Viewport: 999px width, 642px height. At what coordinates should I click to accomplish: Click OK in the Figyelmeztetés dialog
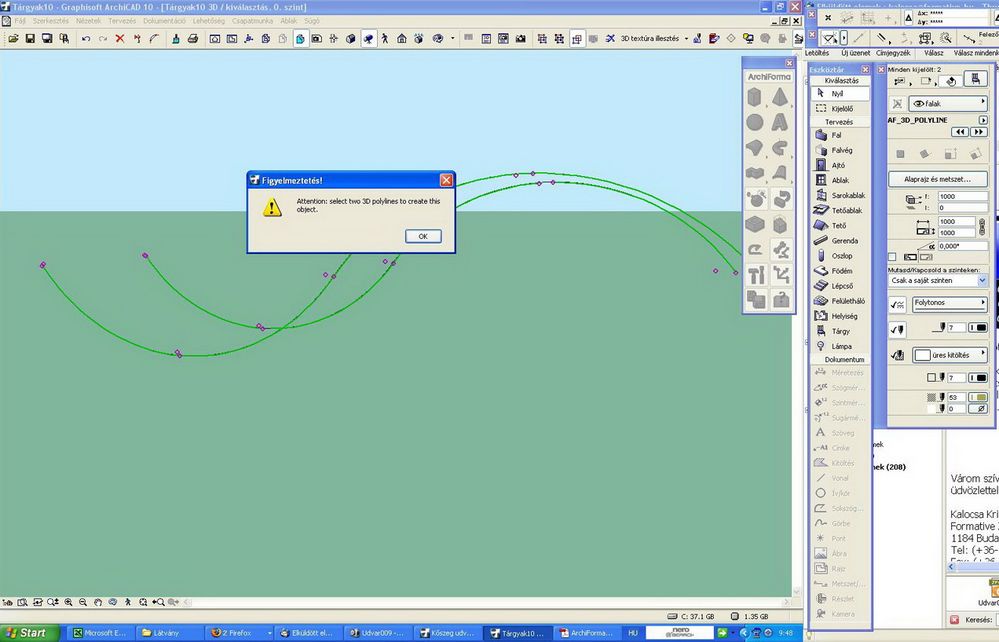click(x=423, y=236)
